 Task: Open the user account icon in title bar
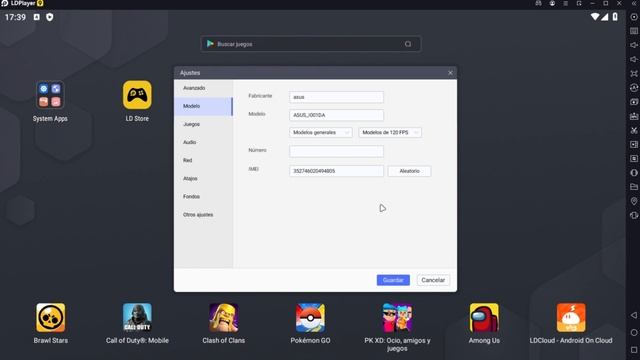tap(552, 3)
